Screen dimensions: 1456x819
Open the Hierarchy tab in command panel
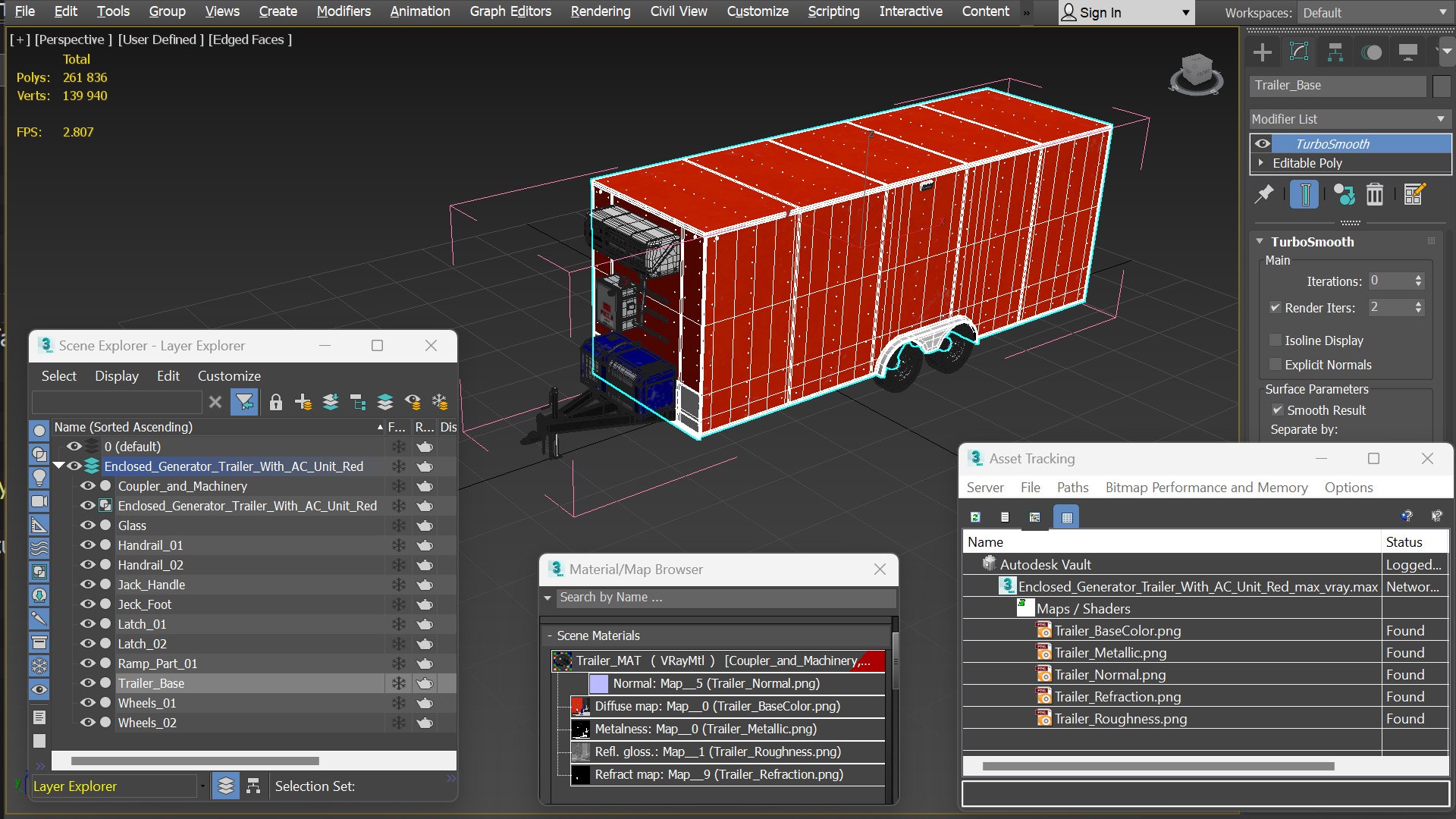(1335, 52)
